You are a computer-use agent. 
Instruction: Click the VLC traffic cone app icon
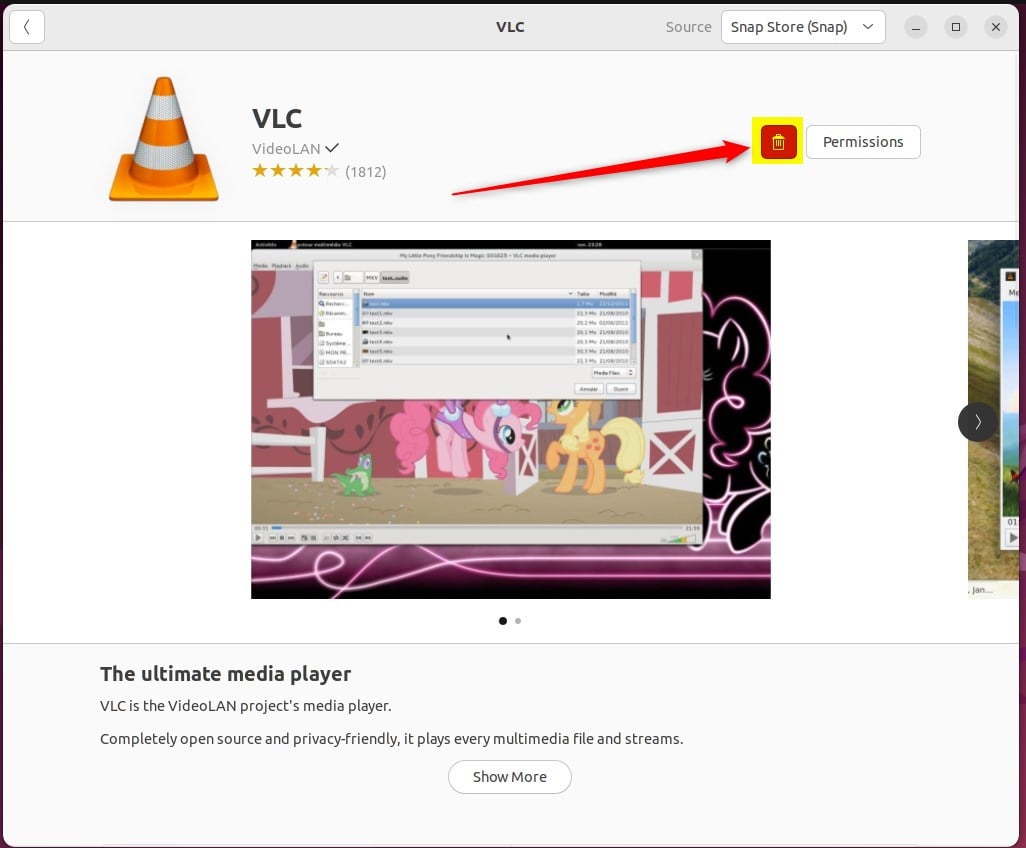pos(163,138)
